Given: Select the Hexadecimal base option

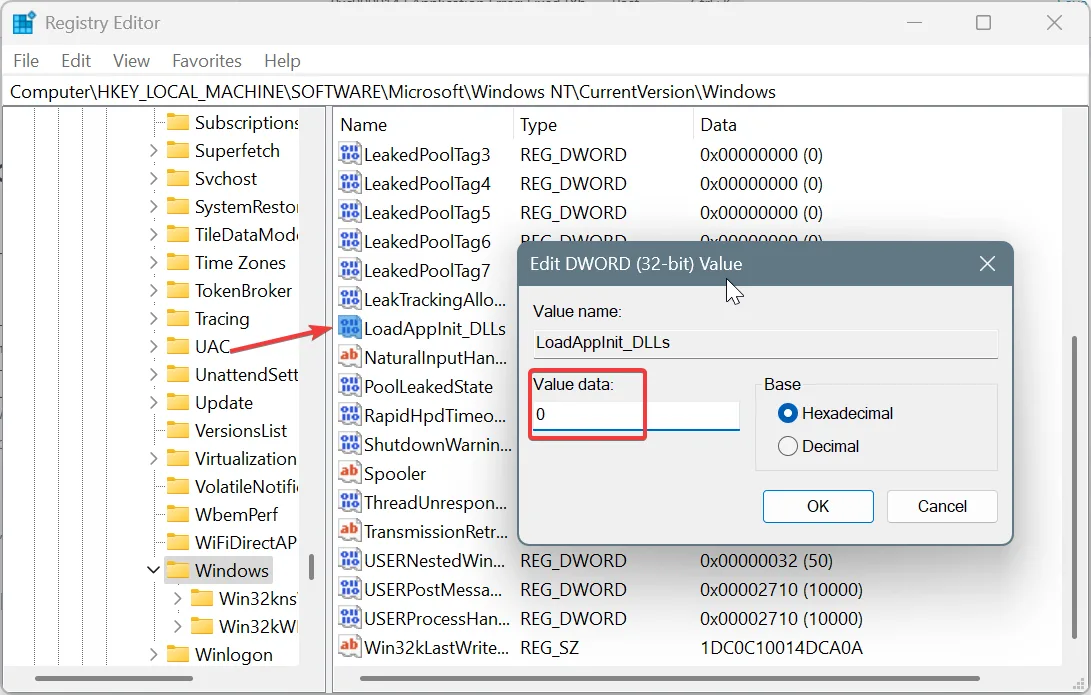Looking at the screenshot, I should (789, 412).
